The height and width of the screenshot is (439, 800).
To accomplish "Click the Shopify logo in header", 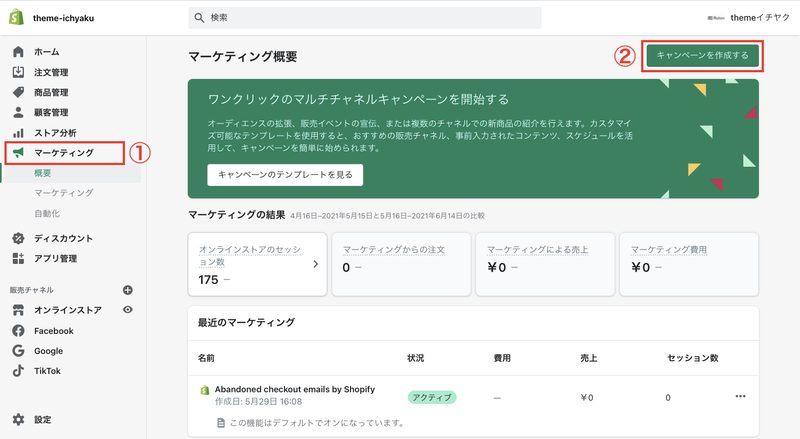I will tap(16, 17).
